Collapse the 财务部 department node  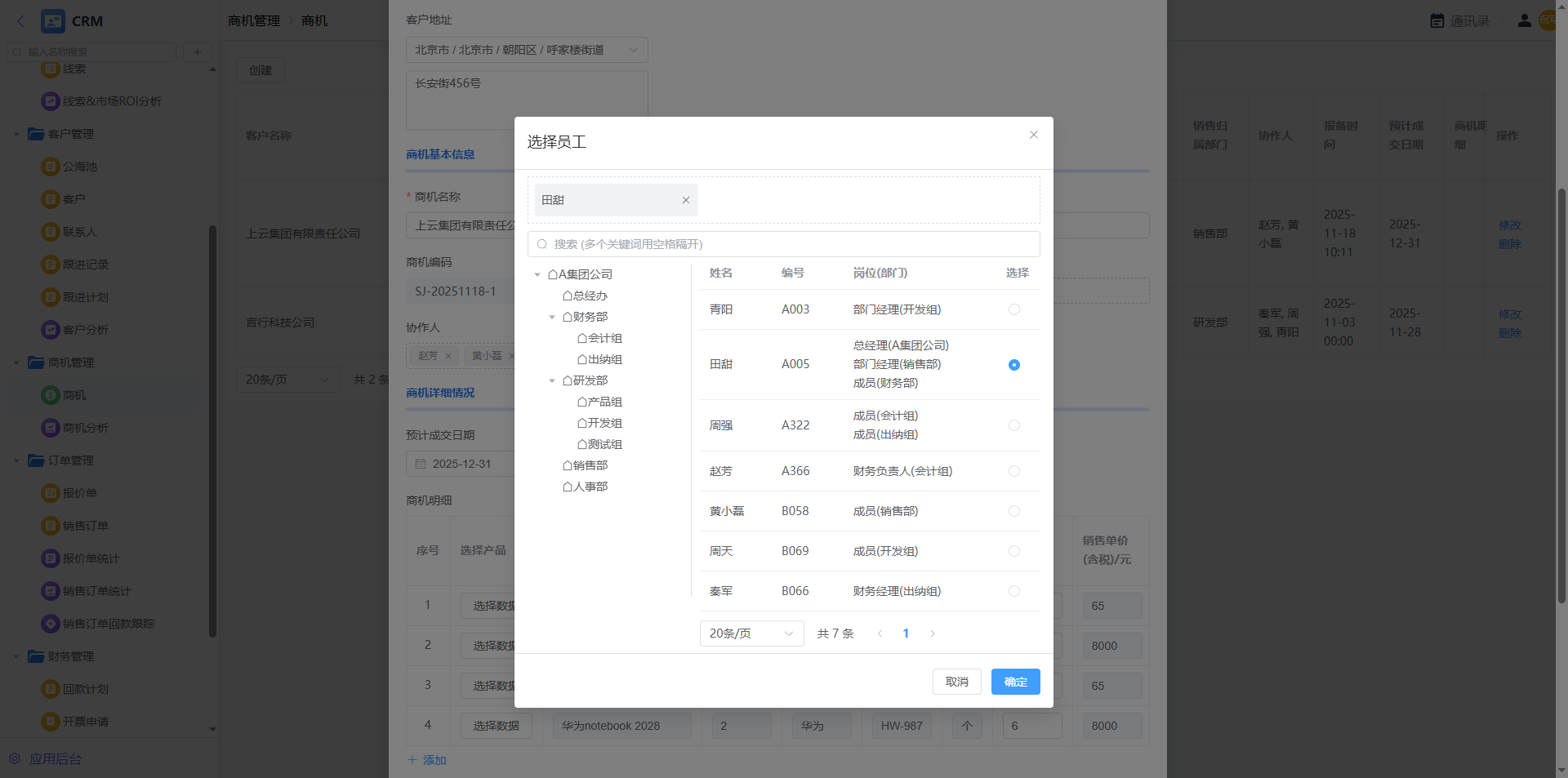click(552, 318)
